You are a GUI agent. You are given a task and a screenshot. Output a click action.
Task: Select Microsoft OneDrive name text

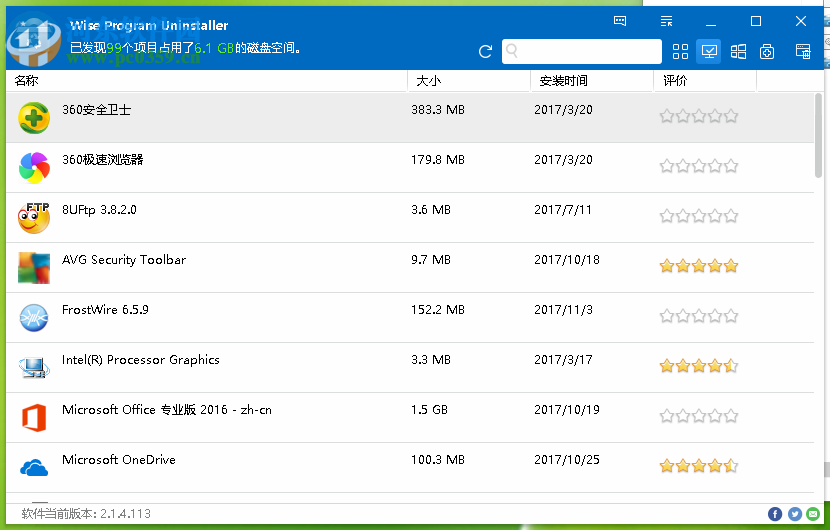point(119,460)
